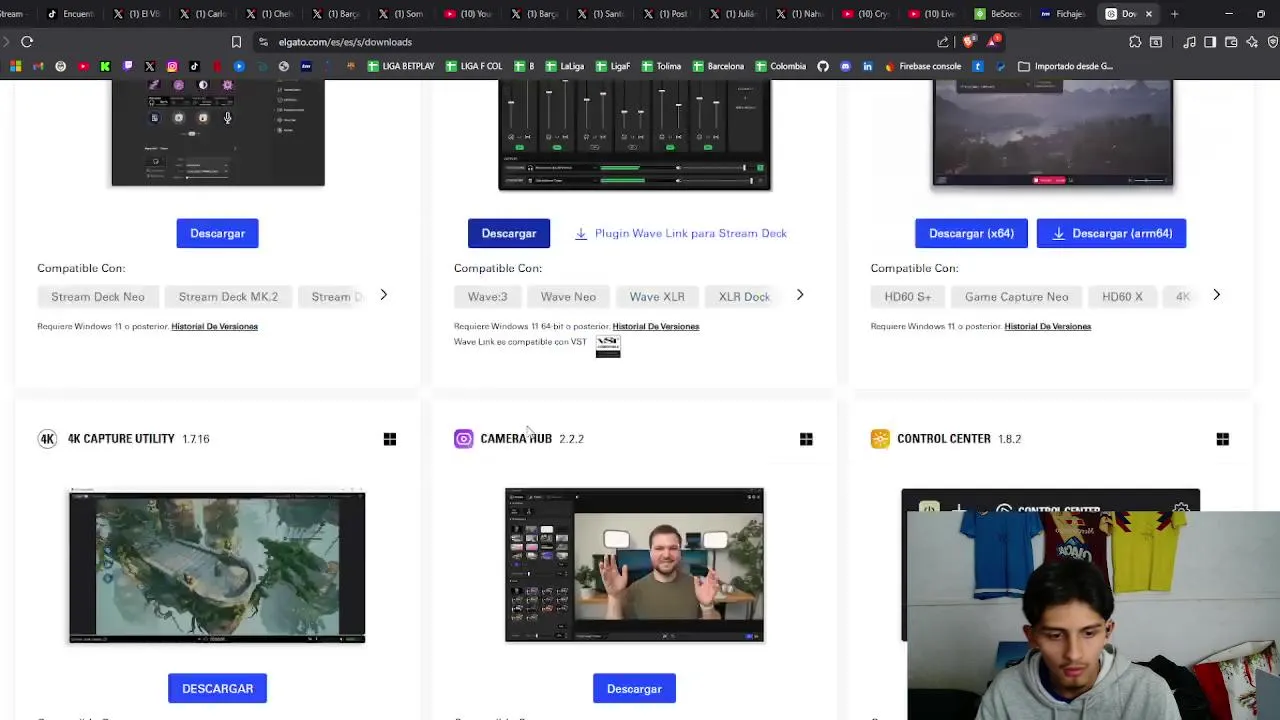Open the Brave Shields lion icon
This screenshot has width=1280, height=720.
pyautogui.click(x=968, y=42)
